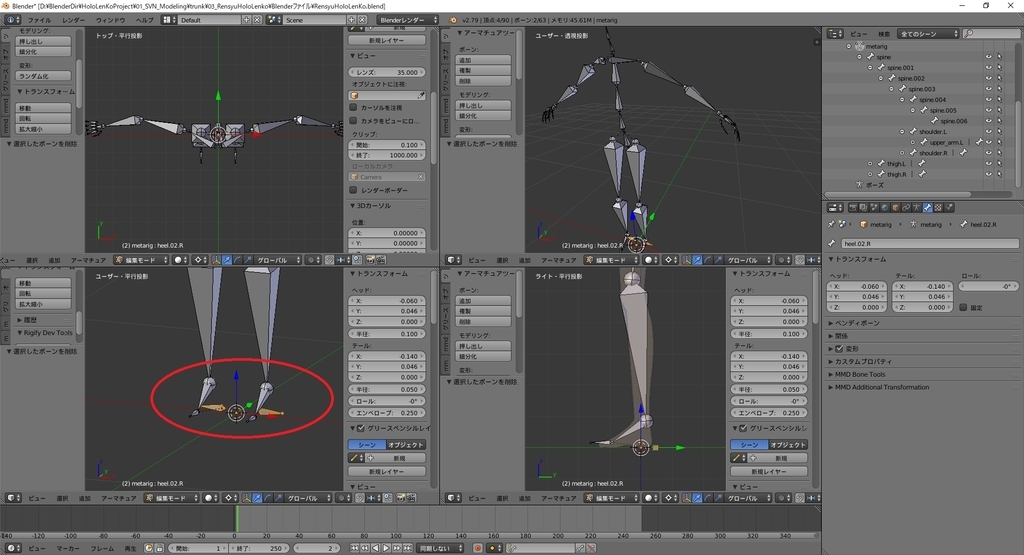This screenshot has width=1024, height=555.
Task: Open the ウィンドウ menu
Action: 110,20
